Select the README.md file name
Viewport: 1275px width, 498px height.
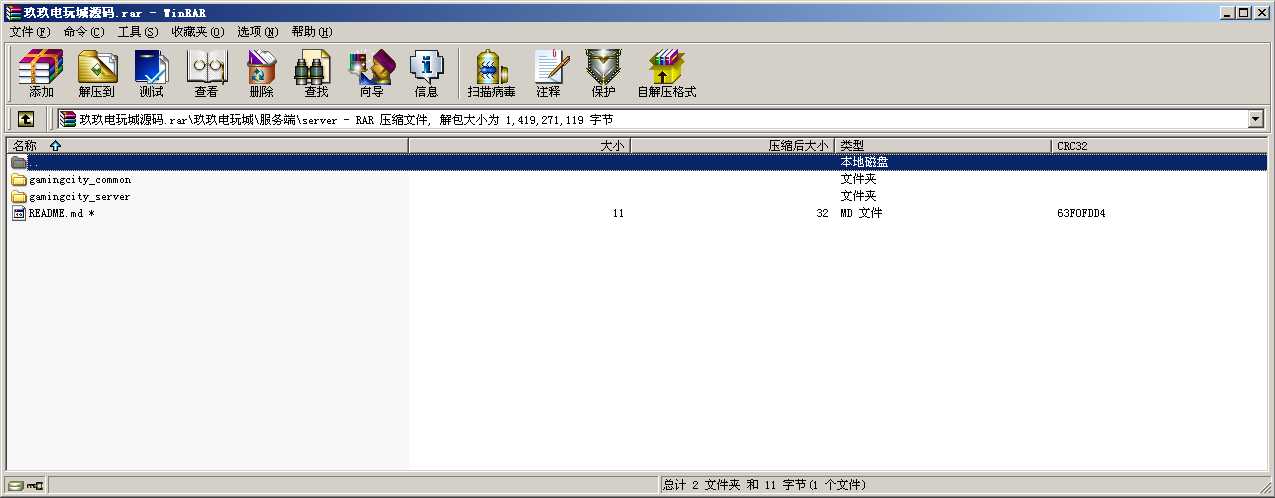click(61, 213)
